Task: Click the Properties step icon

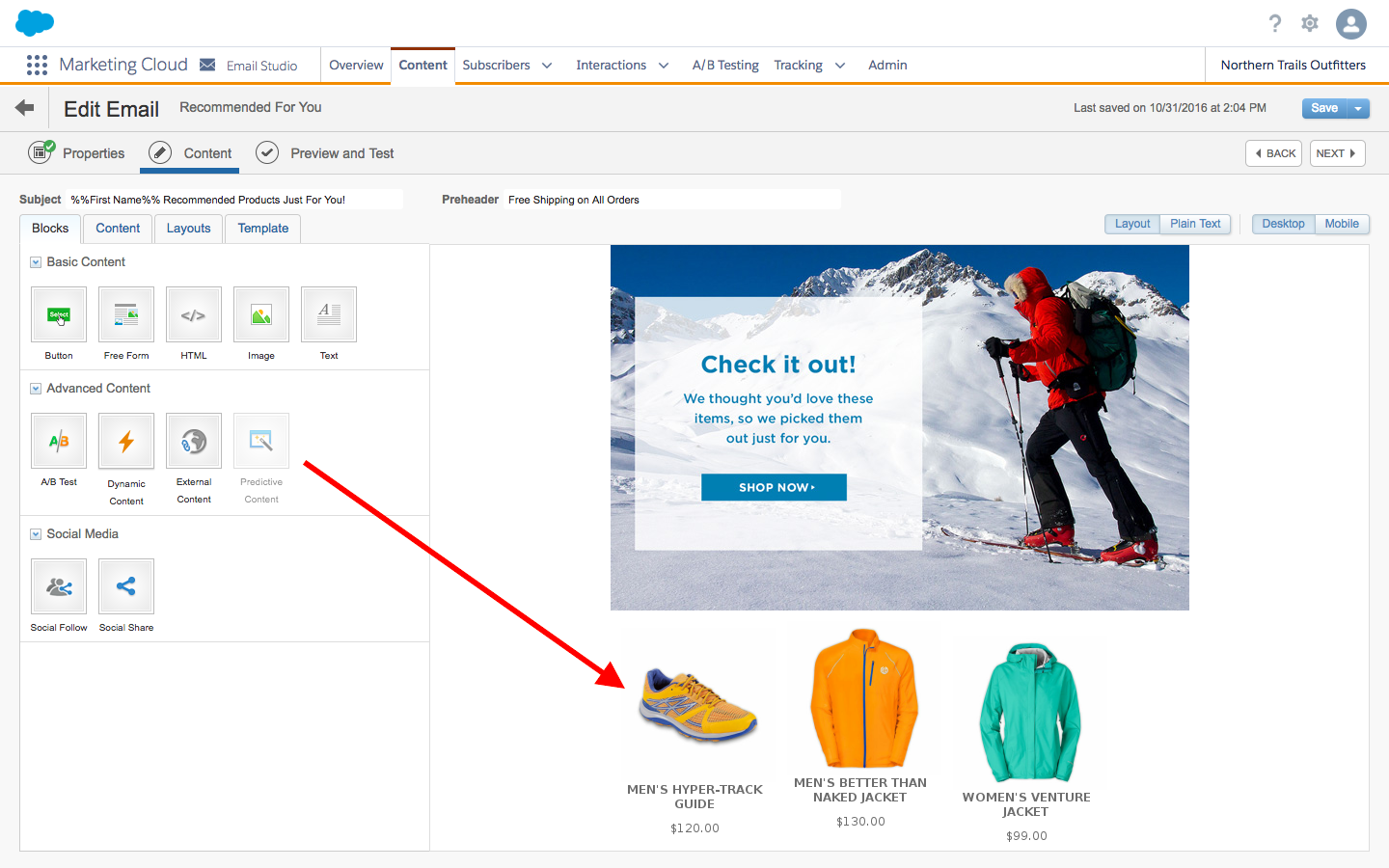Action: click(41, 152)
